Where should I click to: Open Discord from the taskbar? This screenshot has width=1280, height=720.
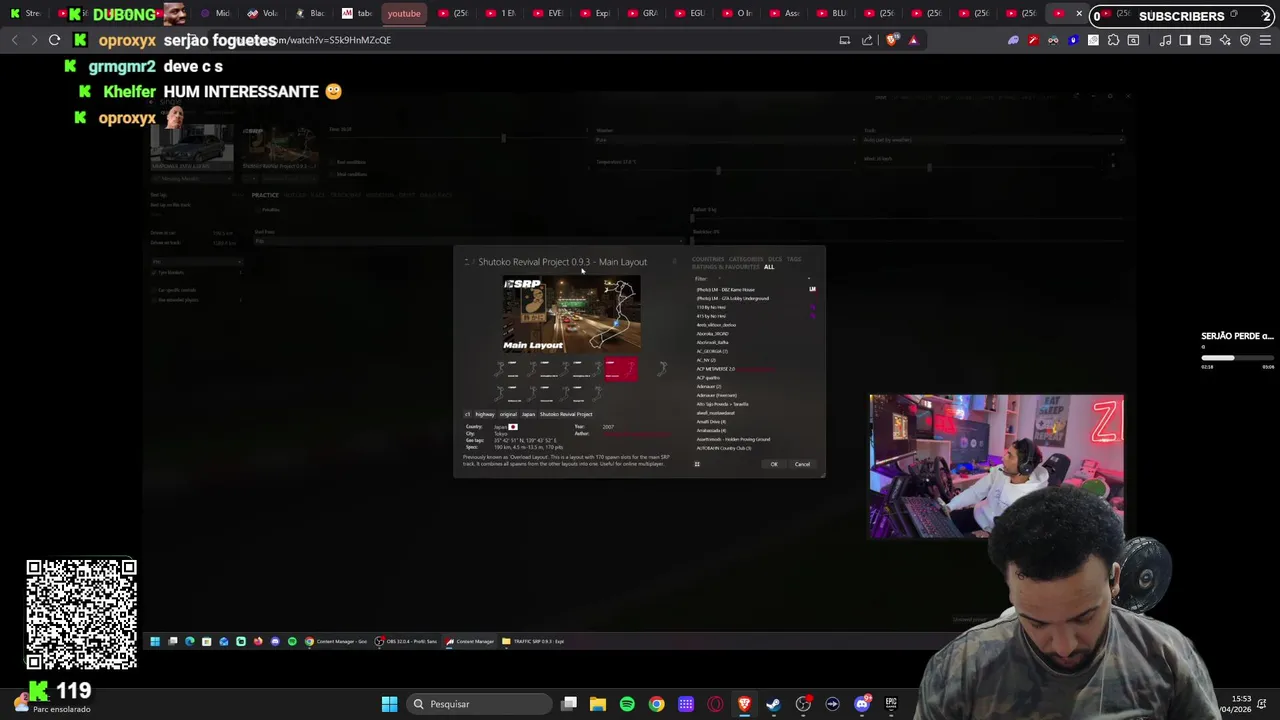click(862, 704)
